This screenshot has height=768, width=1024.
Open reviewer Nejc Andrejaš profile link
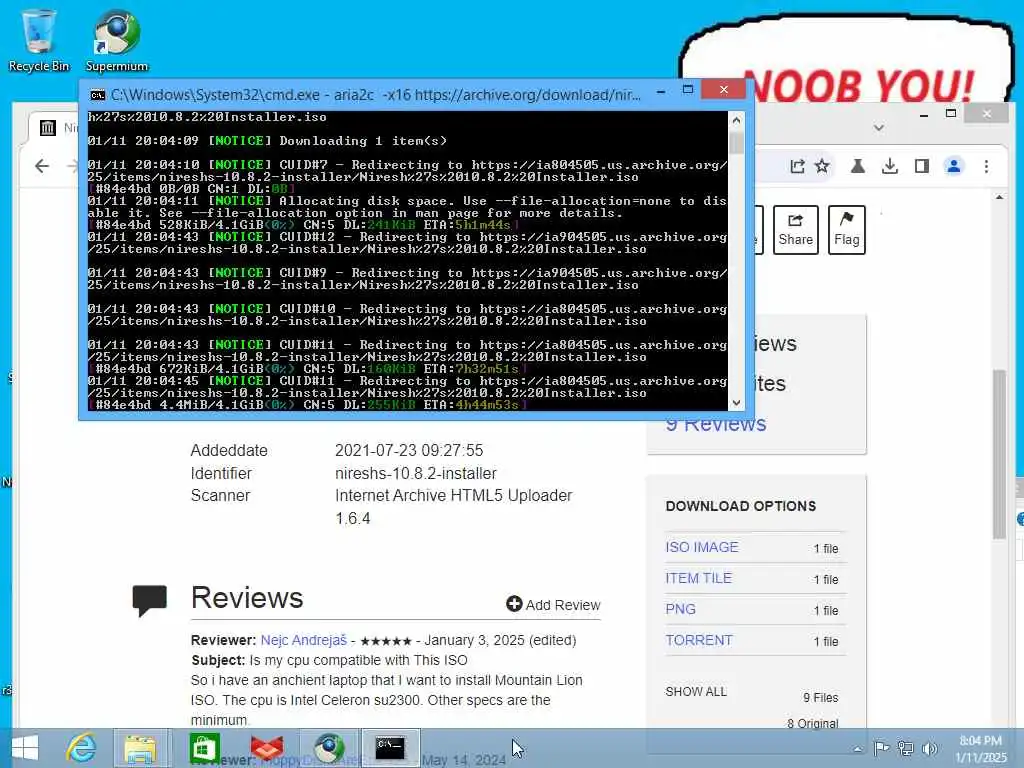click(304, 640)
